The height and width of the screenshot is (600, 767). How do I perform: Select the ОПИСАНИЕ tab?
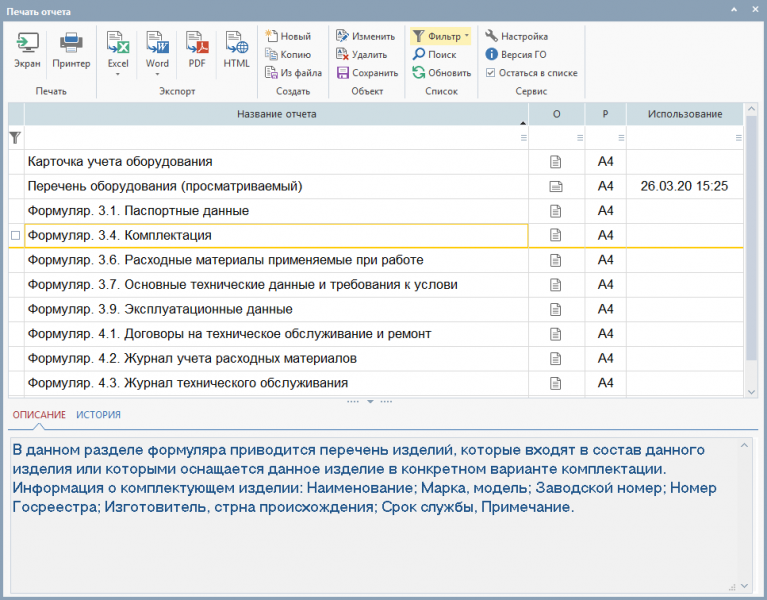[x=39, y=415]
